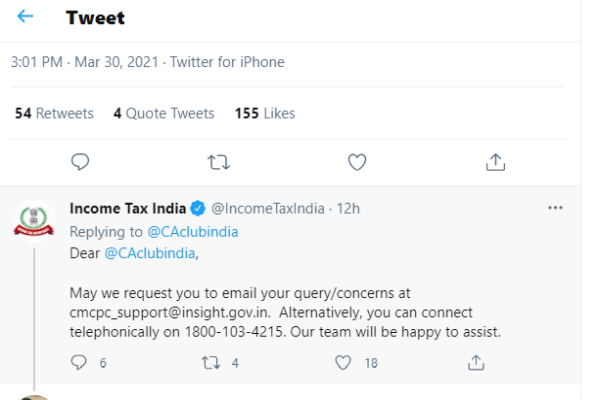This screenshot has height=400, width=600.
Task: Click the Income Tax India display name
Action: 128,208
